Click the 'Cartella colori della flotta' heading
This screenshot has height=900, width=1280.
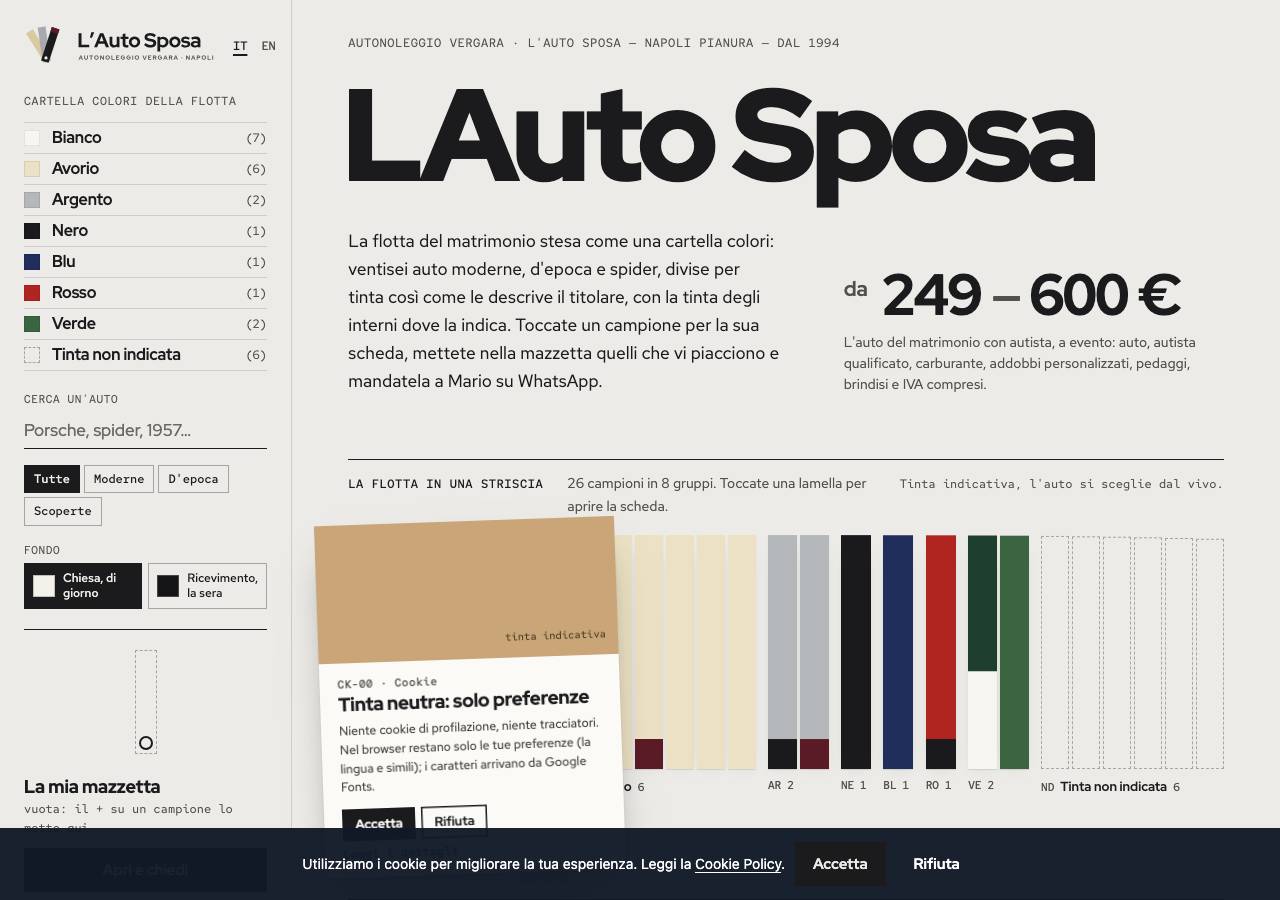click(x=130, y=101)
